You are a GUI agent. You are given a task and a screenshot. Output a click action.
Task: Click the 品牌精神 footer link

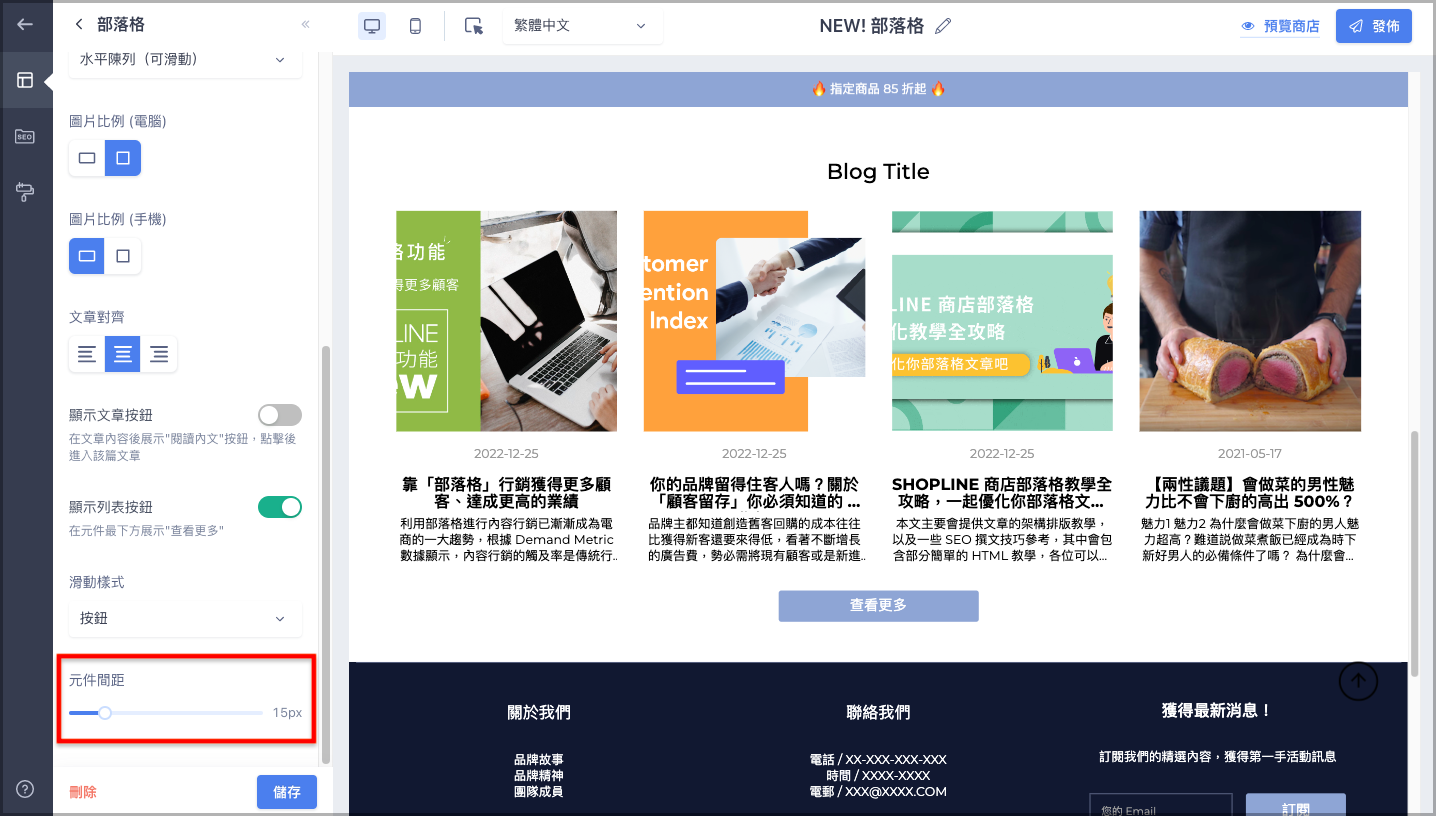coord(538,776)
